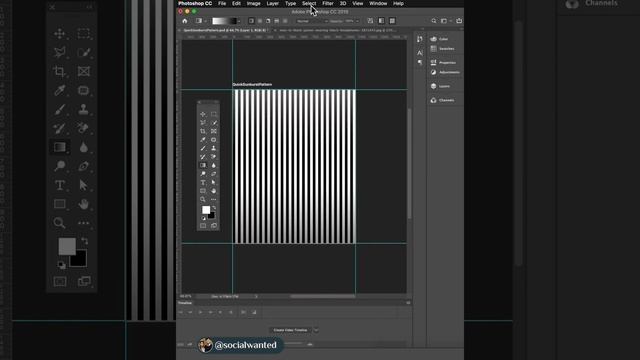The height and width of the screenshot is (360, 640).
Task: Select the Rectangle shape tool in floating toolbar
Action: coord(203,191)
